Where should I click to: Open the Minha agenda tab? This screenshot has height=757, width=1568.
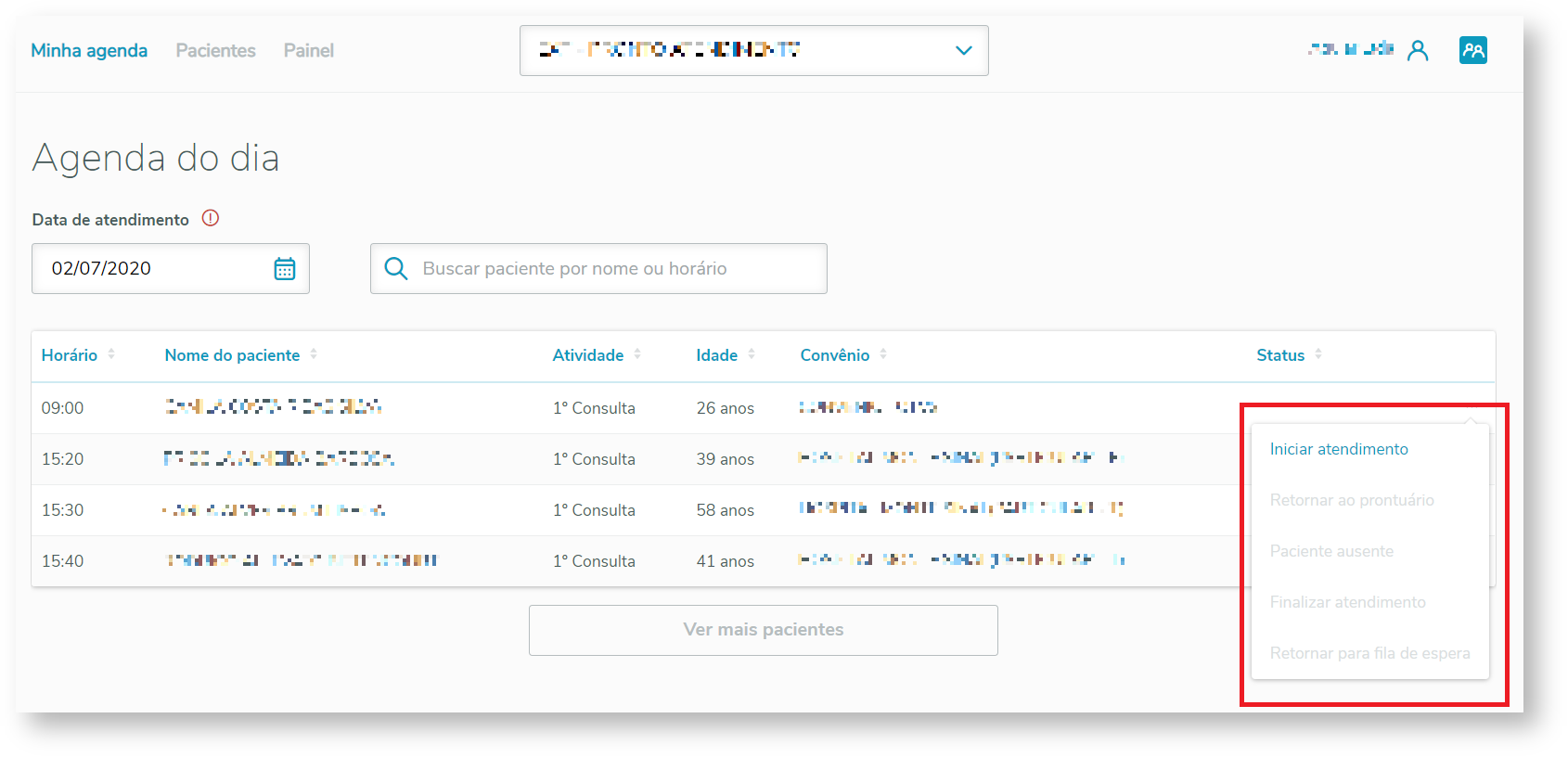click(89, 51)
